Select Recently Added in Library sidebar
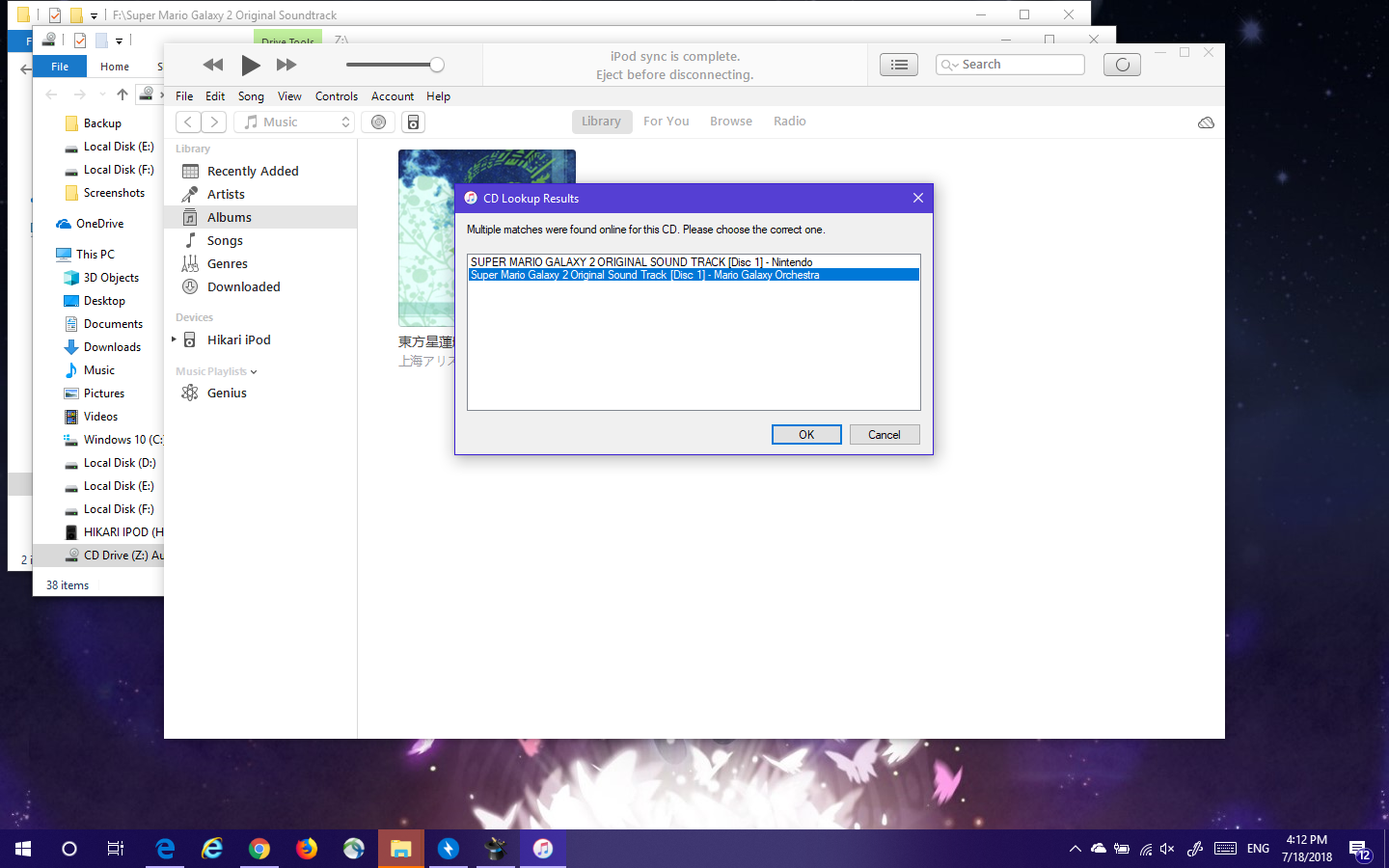Image resolution: width=1389 pixels, height=868 pixels. [260, 171]
